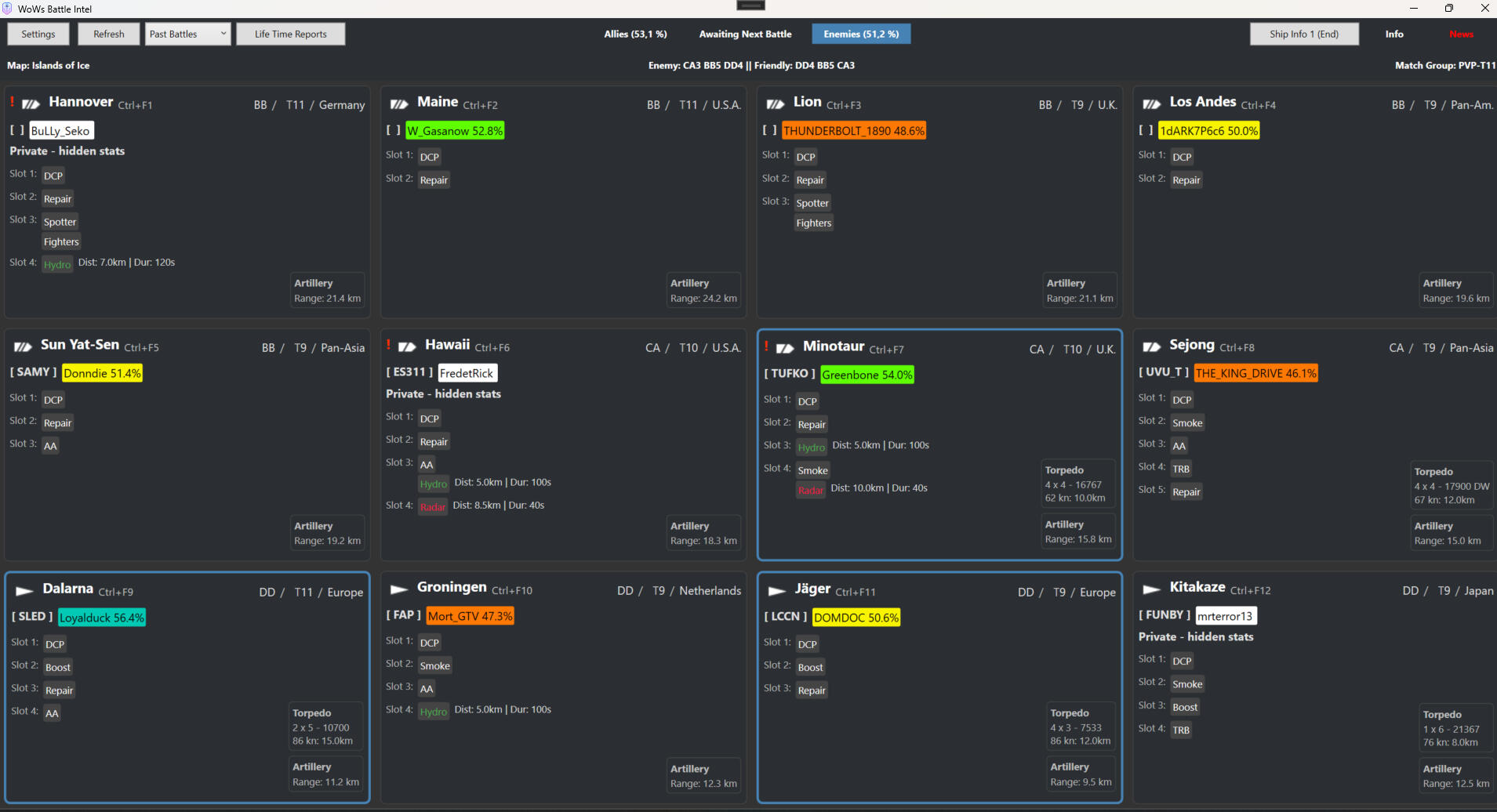
Task: Click the WoWs Battle Intel app icon
Action: tap(8, 9)
